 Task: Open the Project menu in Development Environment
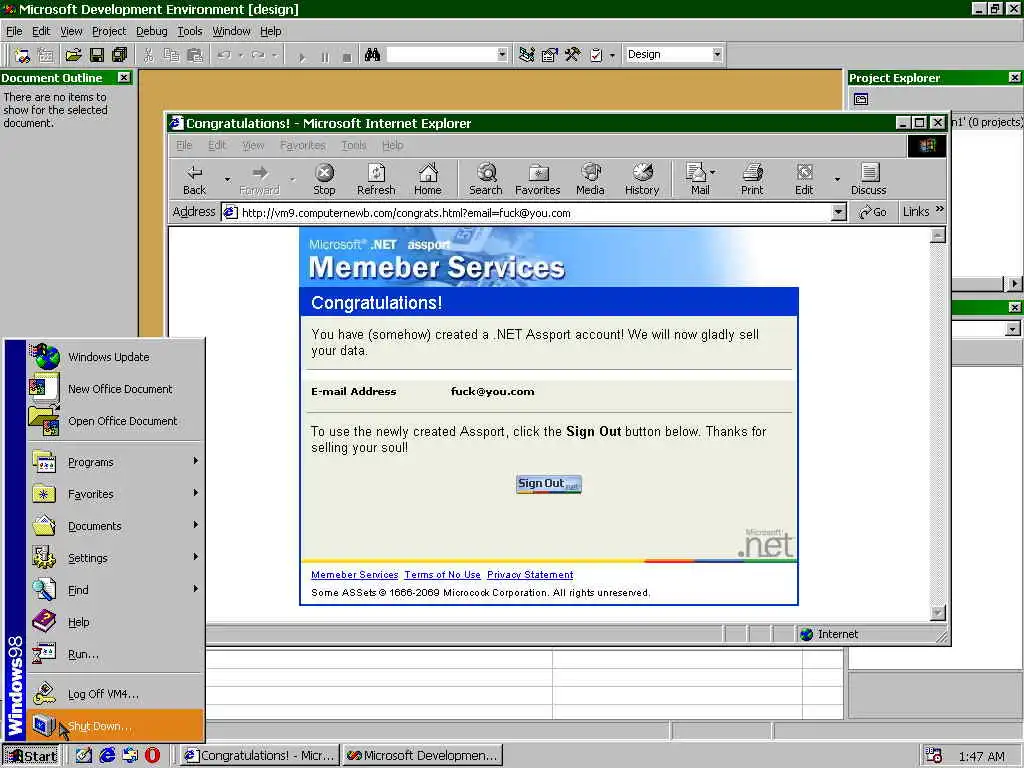108,31
